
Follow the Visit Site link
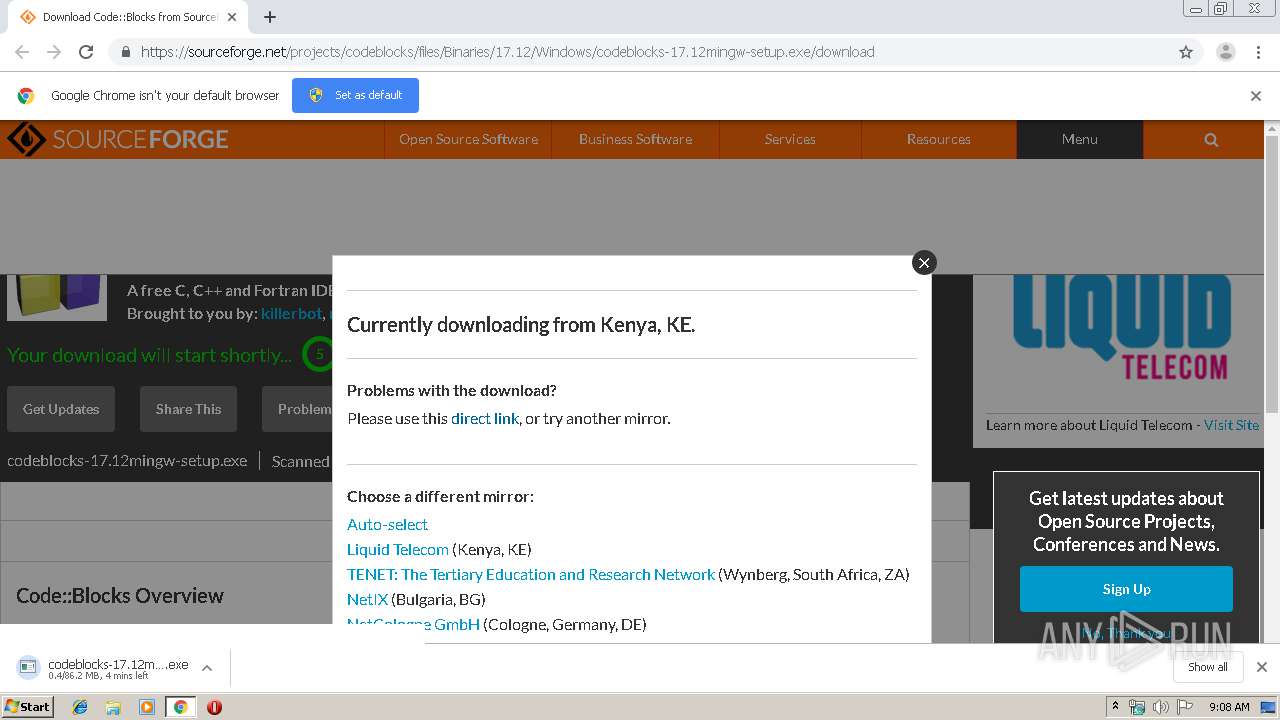[1231, 425]
